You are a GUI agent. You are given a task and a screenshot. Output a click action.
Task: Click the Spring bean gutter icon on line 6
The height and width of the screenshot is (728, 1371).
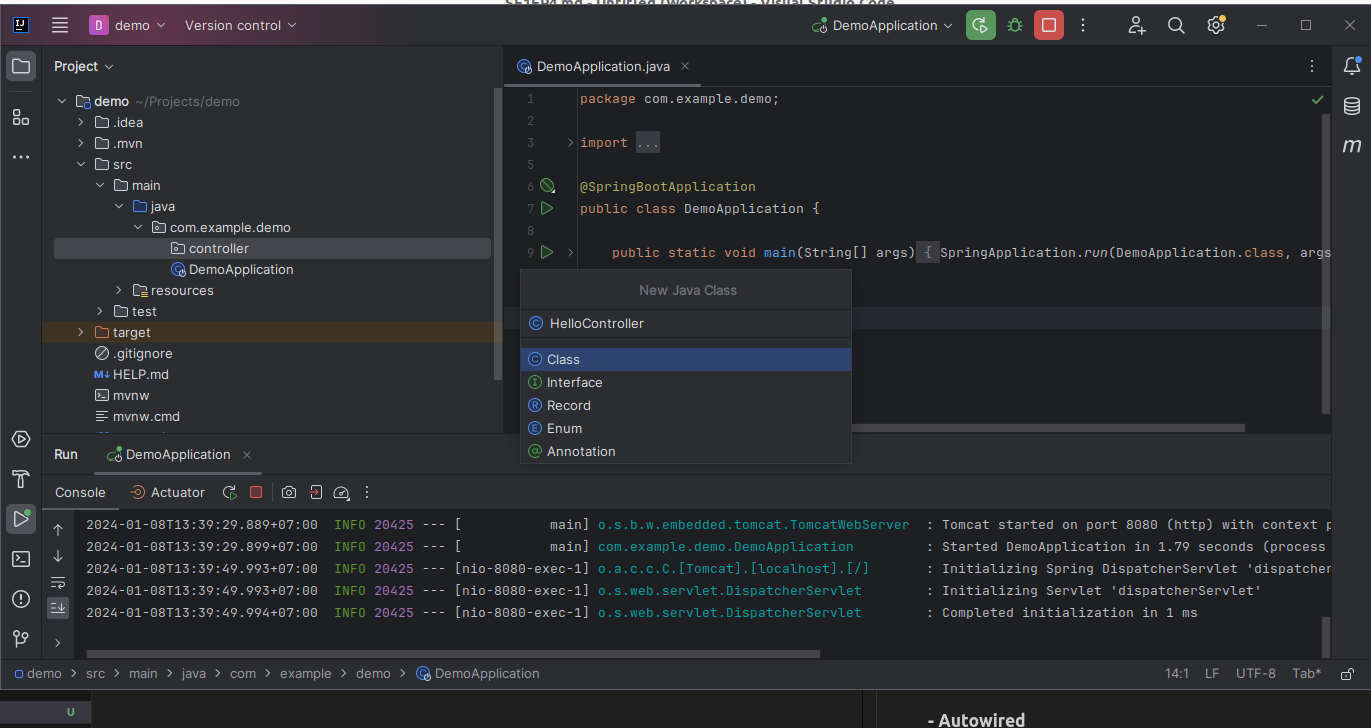point(547,186)
